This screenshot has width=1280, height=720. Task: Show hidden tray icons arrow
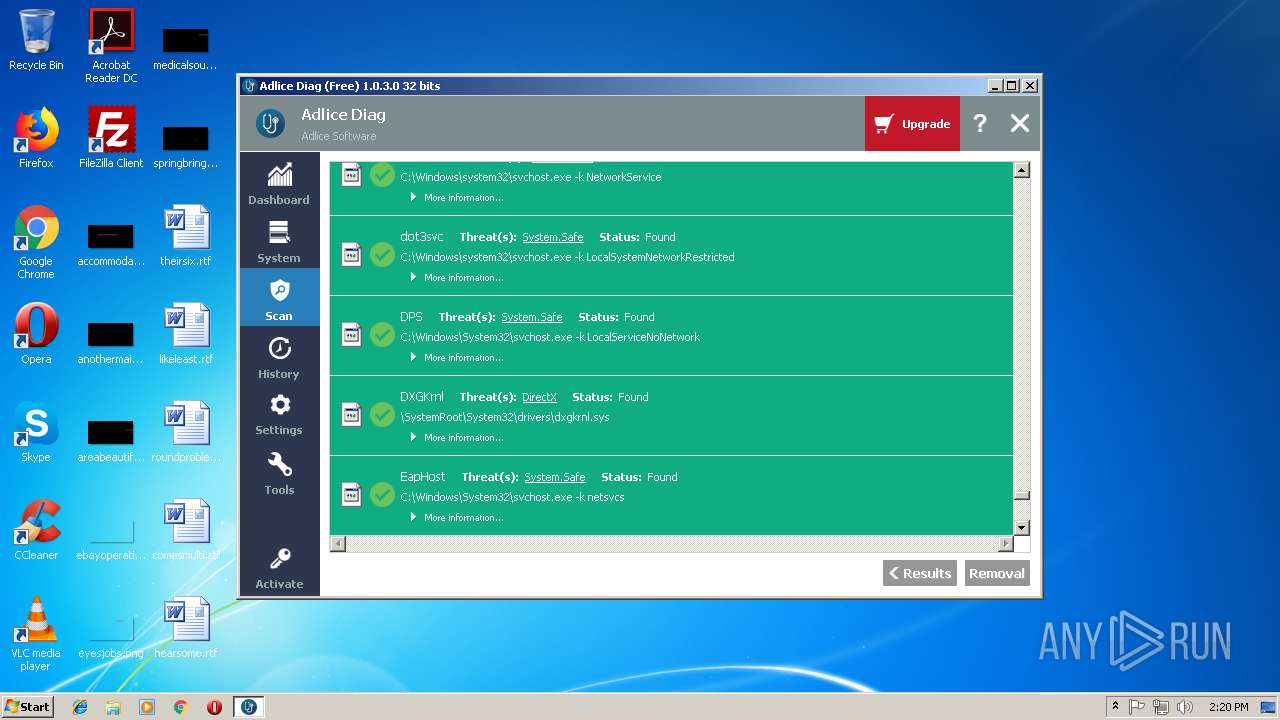[1115, 707]
